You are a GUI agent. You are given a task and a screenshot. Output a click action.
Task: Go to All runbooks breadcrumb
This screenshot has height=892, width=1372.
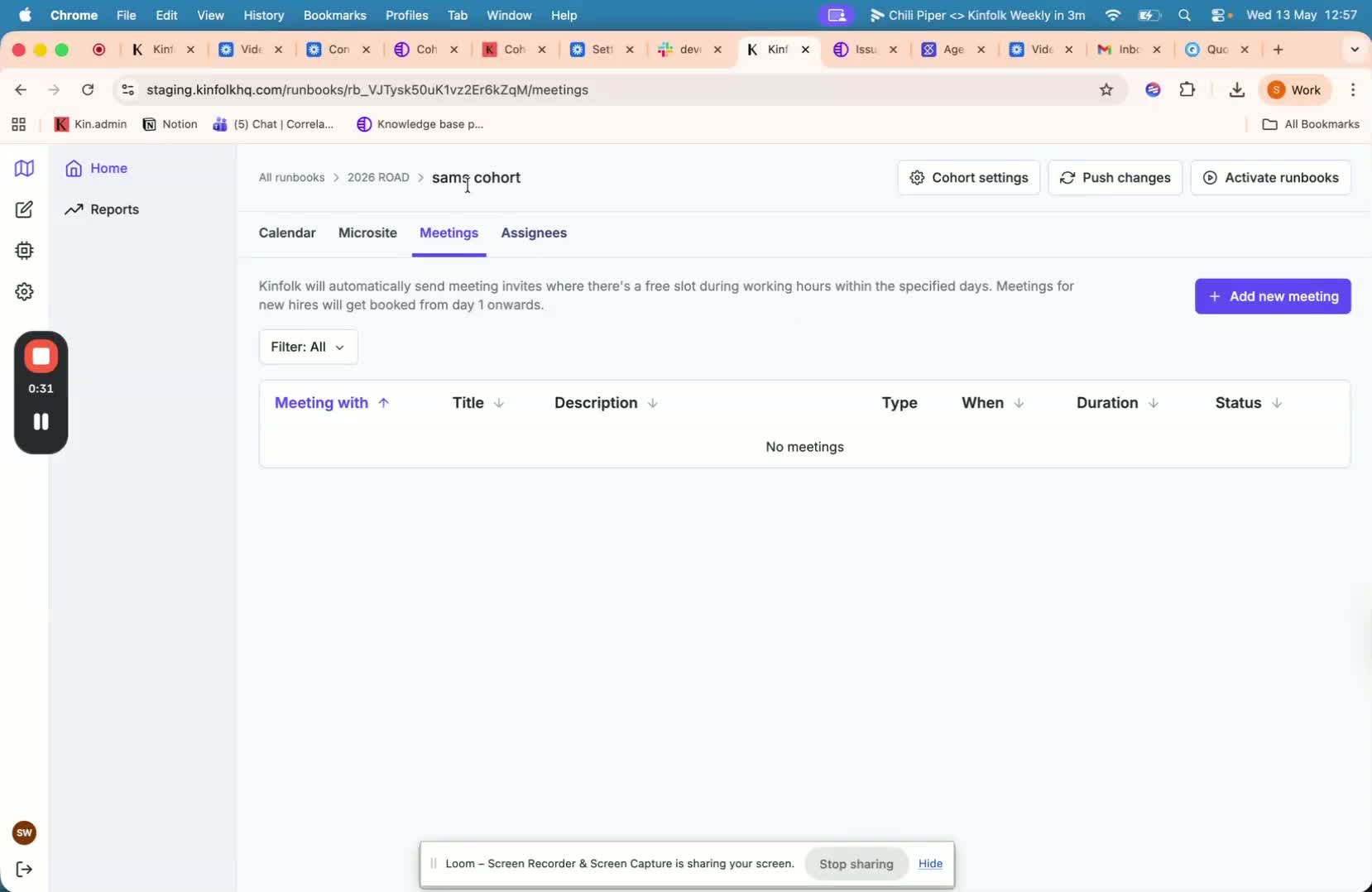click(x=291, y=178)
